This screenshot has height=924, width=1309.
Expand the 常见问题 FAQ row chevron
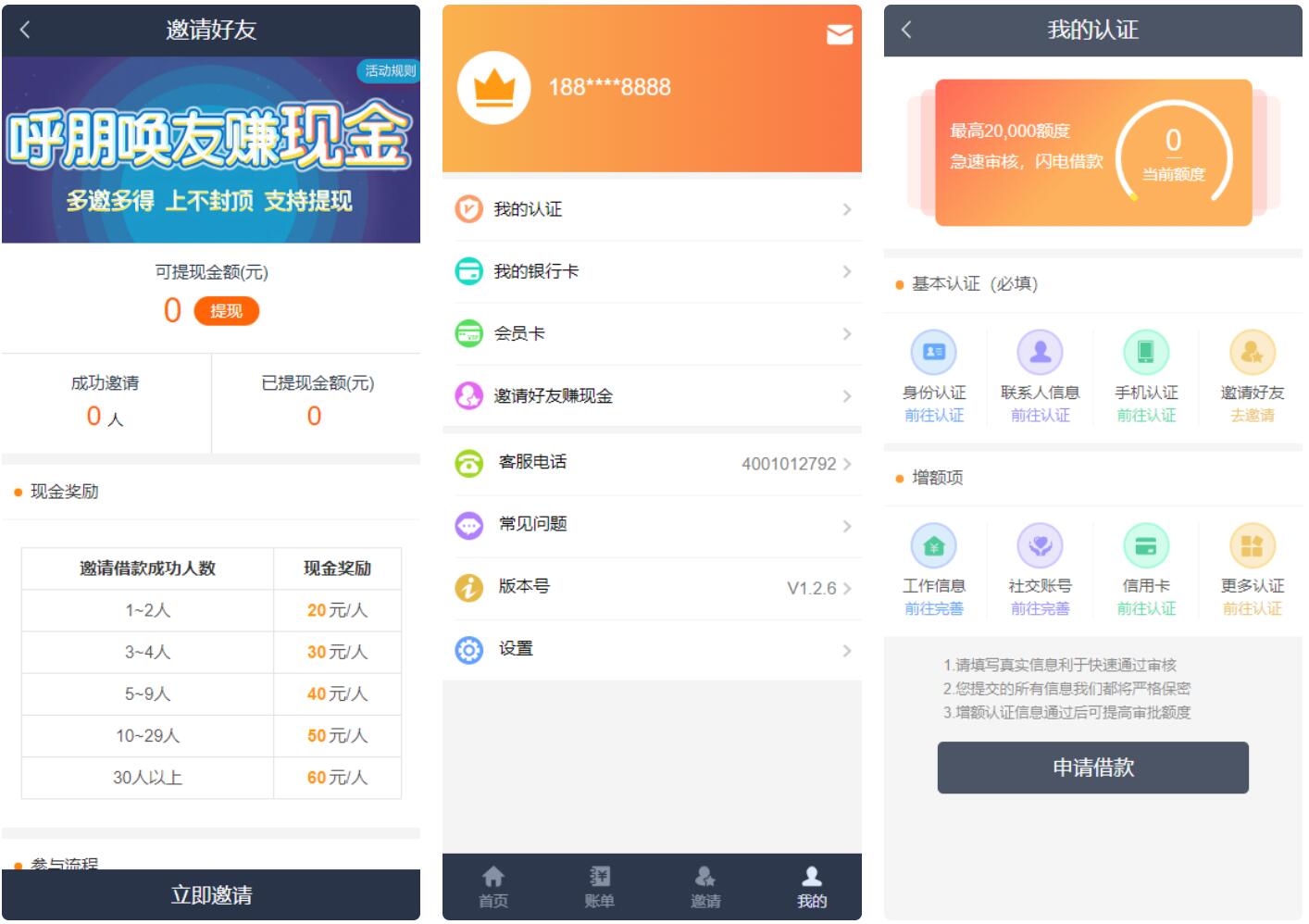845,525
